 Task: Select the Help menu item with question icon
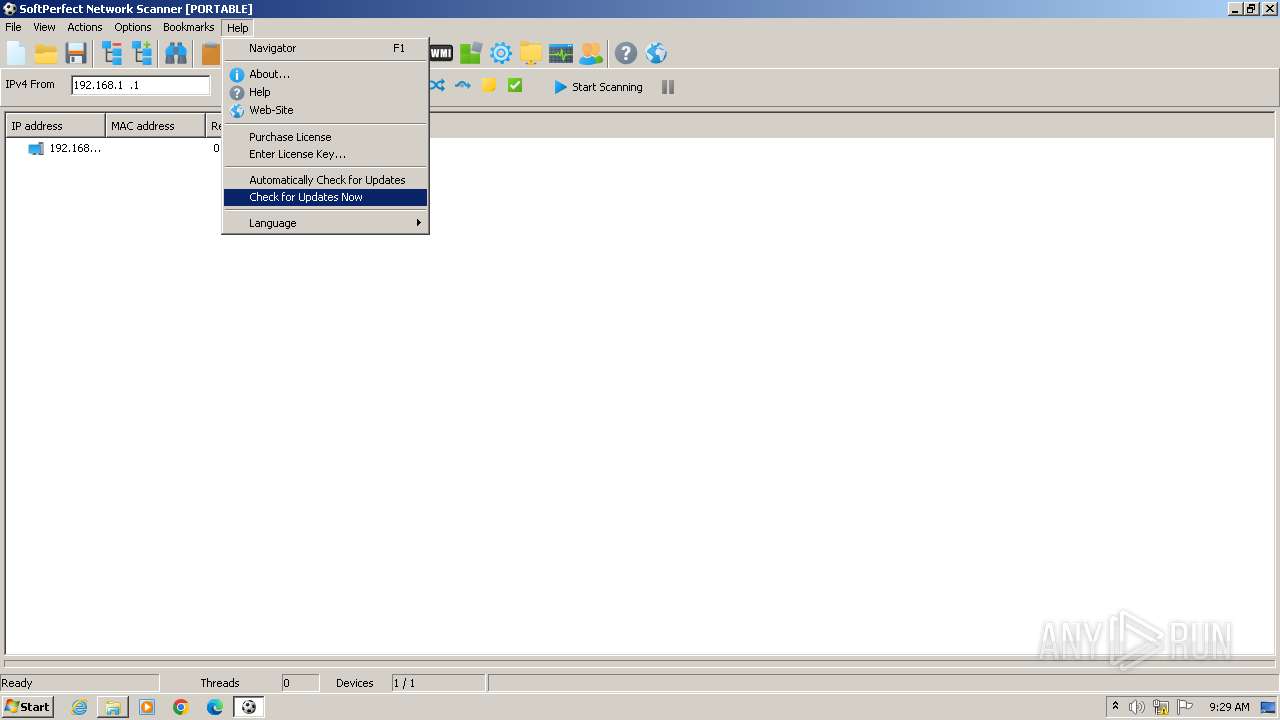tap(326, 92)
